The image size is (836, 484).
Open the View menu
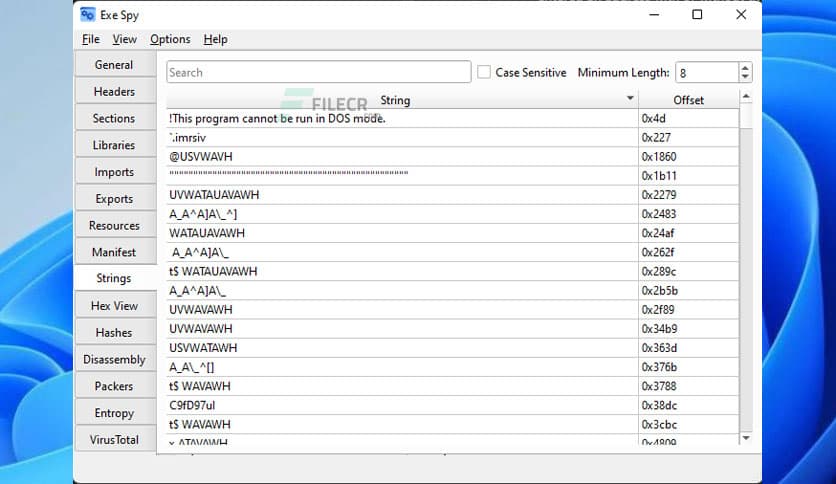(125, 39)
